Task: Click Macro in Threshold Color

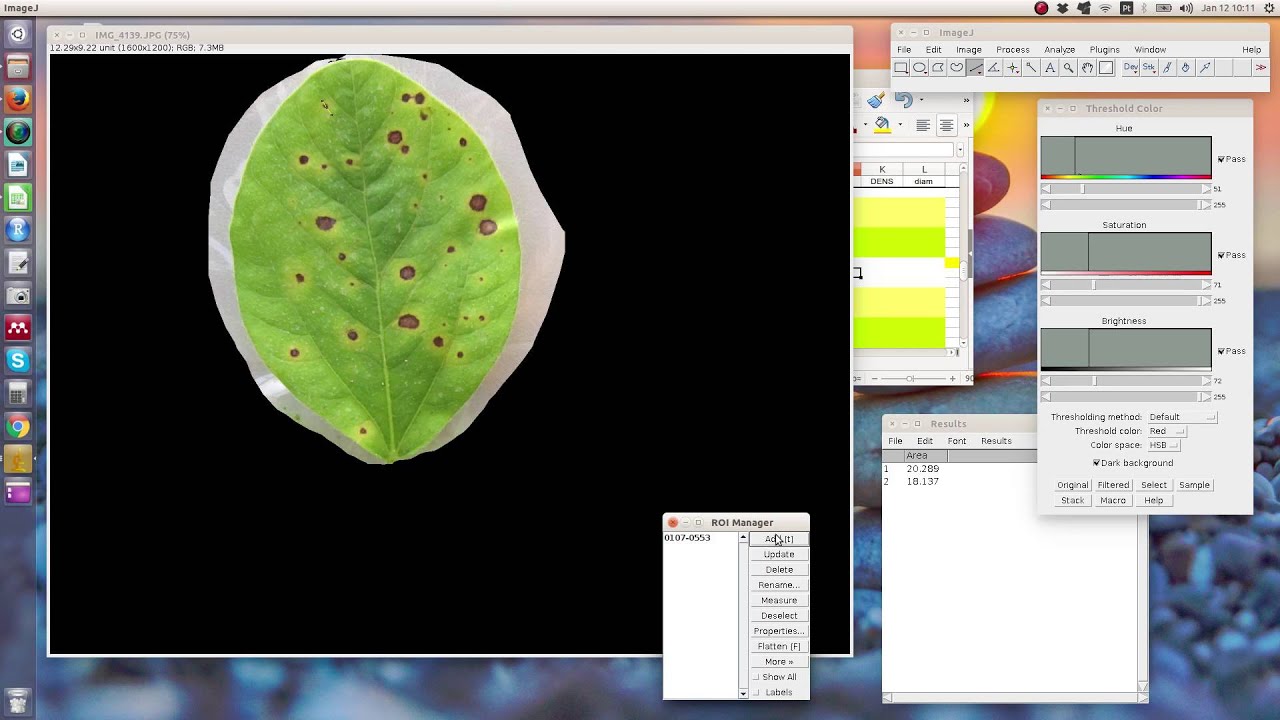Action: [1113, 500]
